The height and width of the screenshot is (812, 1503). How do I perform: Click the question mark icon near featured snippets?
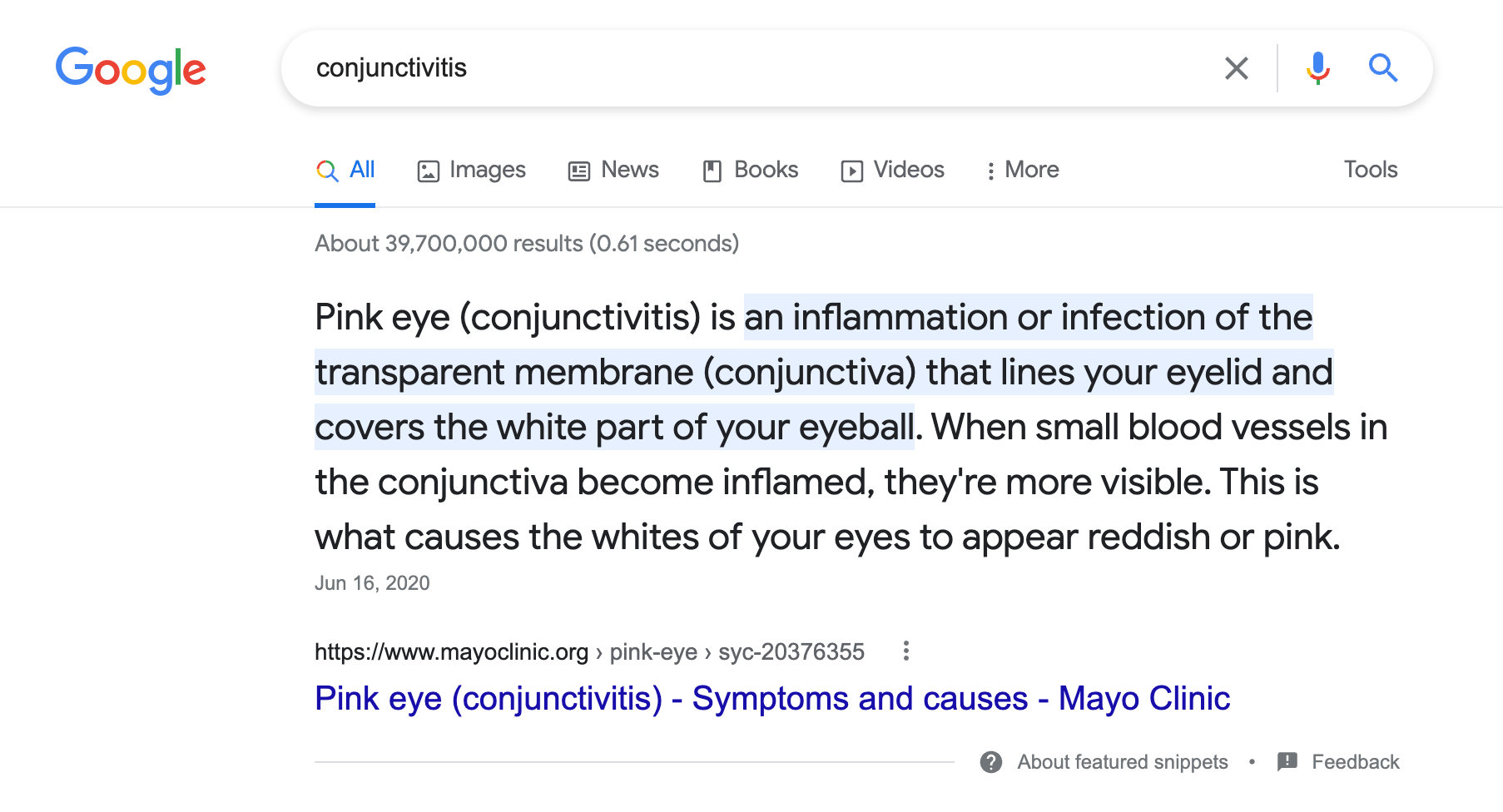click(x=992, y=761)
